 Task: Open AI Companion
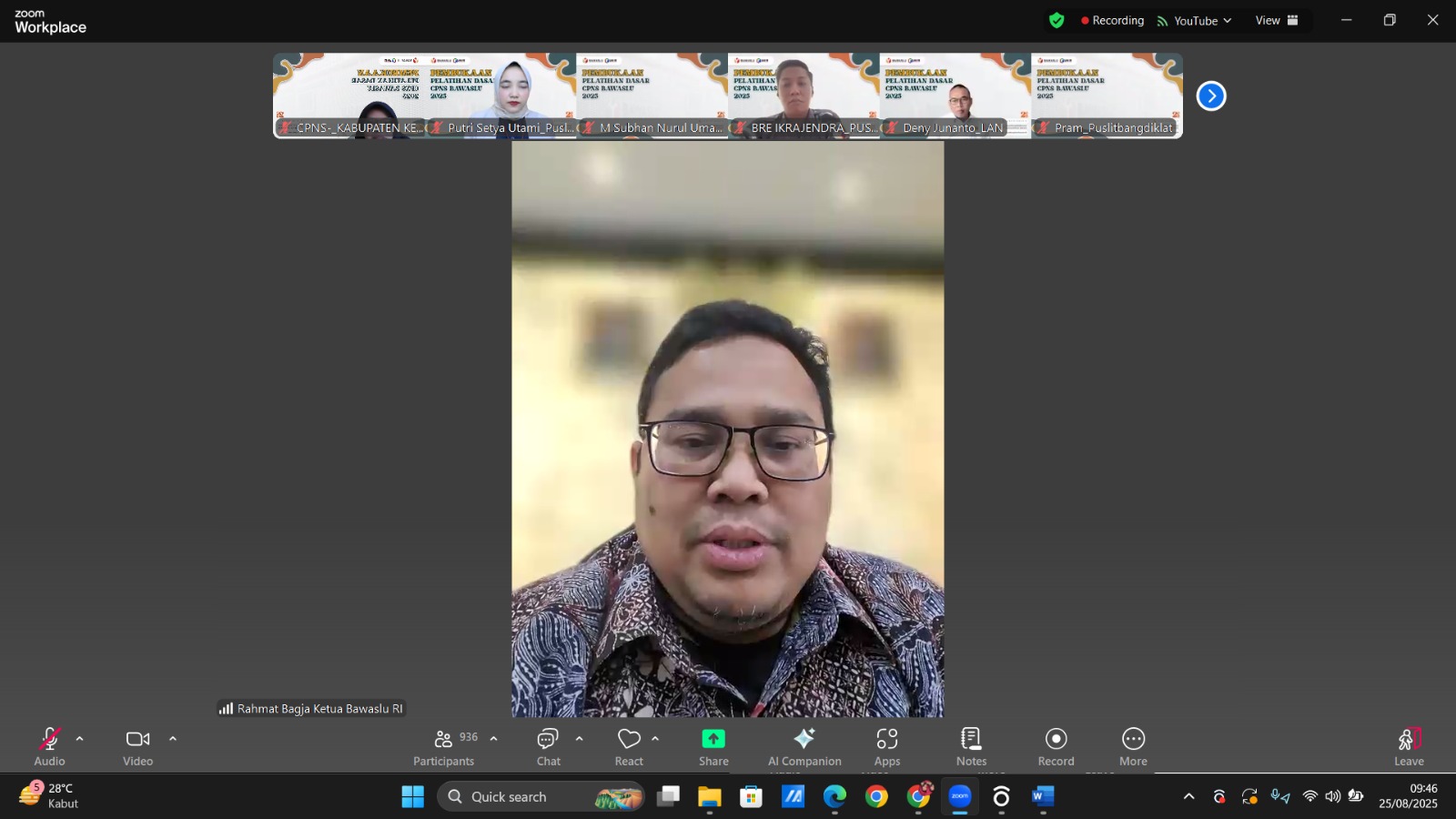(x=804, y=746)
